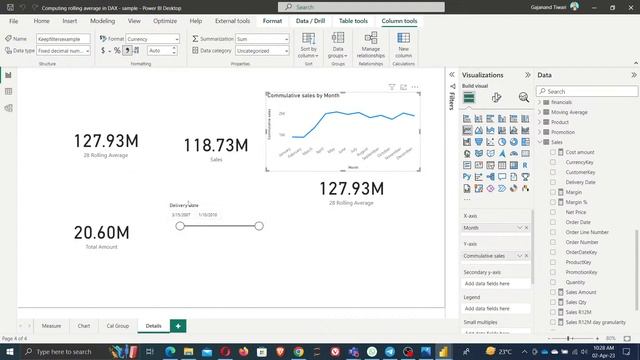The image size is (640, 360).
Task: Check the Delivery Date field
Action: 553,182
